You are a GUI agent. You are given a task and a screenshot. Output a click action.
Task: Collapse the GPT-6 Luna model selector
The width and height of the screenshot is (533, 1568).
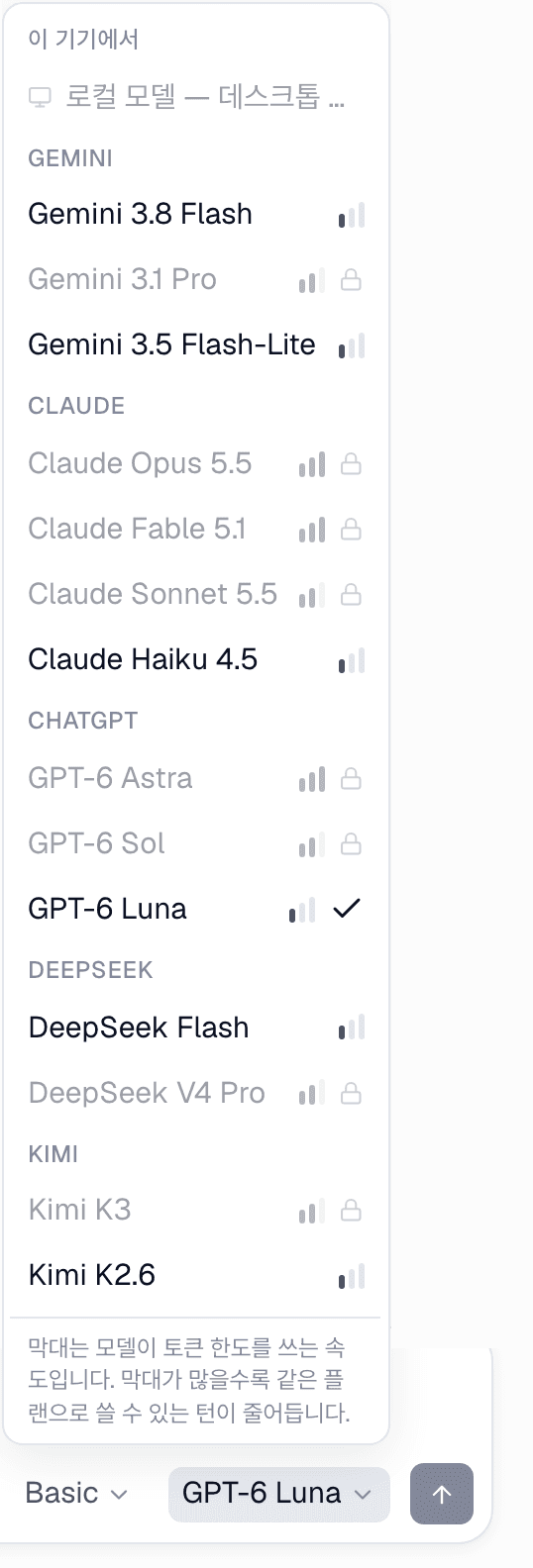point(278,1494)
